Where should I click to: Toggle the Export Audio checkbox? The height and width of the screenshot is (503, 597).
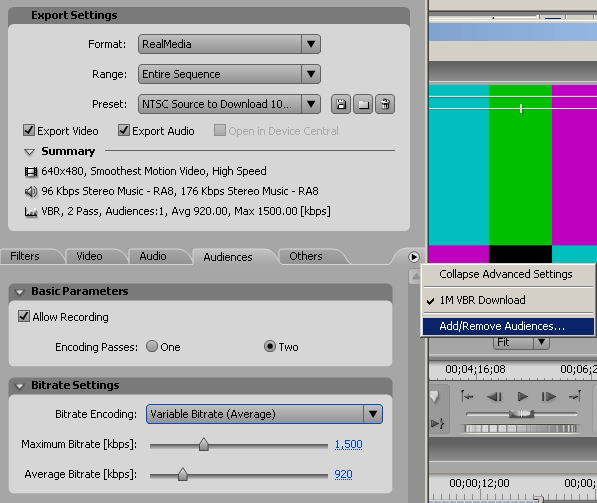point(124,130)
